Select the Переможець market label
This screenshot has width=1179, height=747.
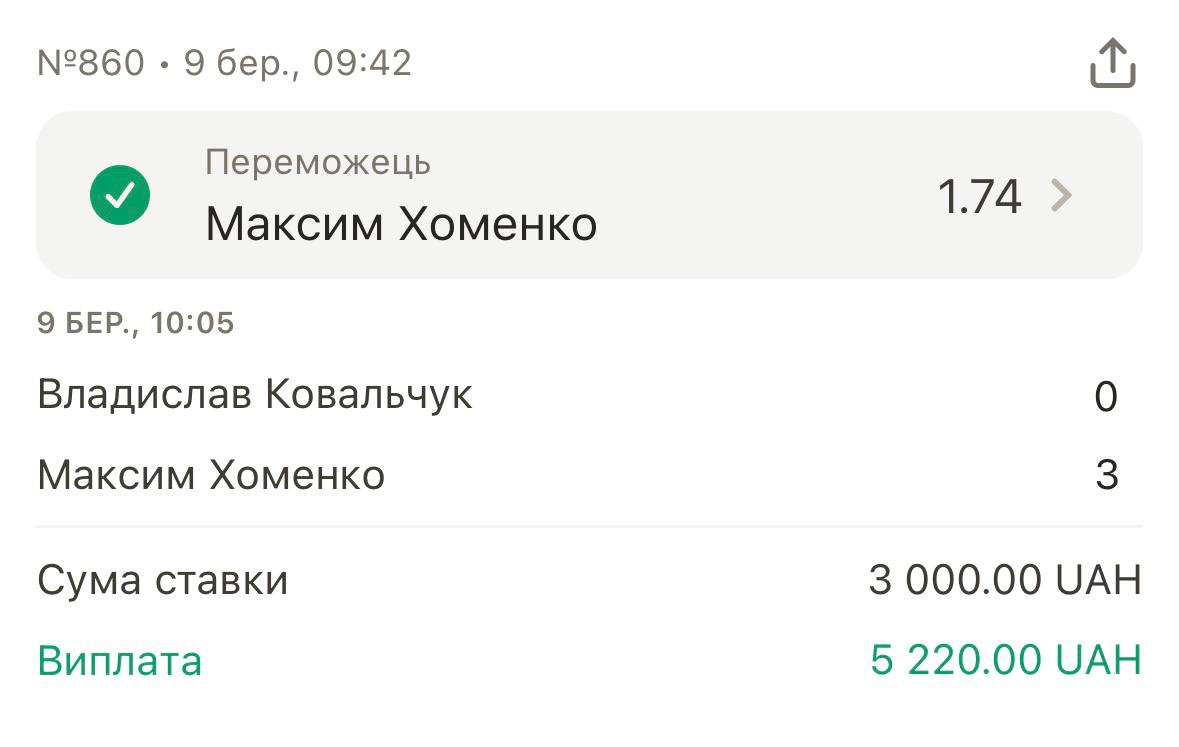[x=318, y=162]
